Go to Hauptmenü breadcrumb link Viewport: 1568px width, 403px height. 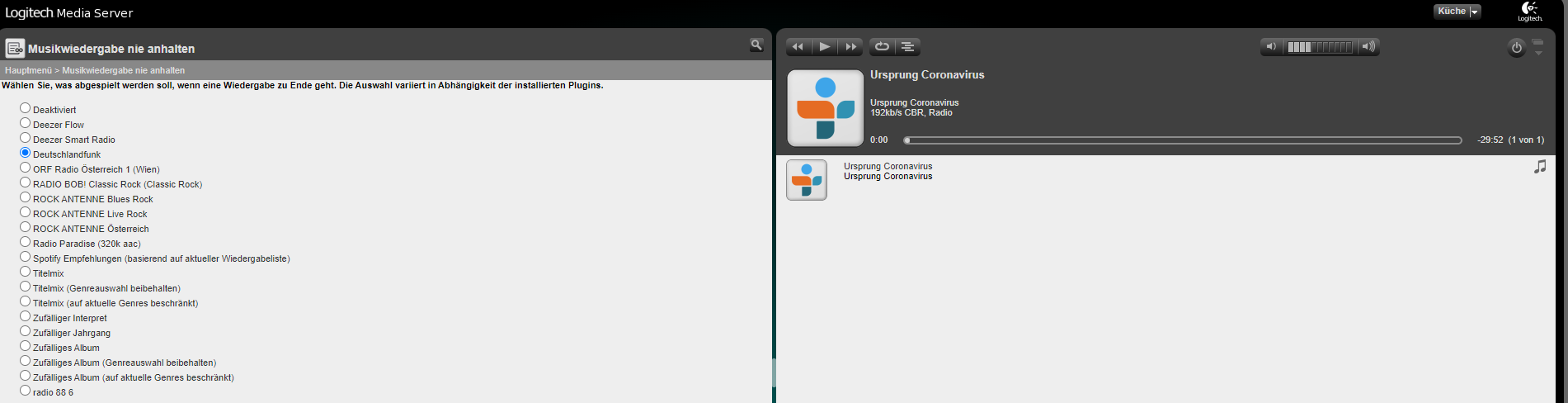pyautogui.click(x=28, y=71)
